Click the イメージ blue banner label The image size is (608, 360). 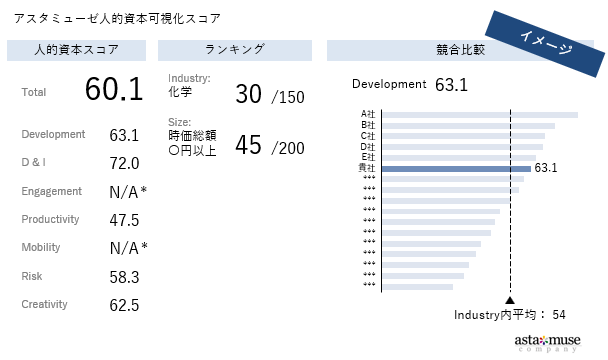(545, 44)
